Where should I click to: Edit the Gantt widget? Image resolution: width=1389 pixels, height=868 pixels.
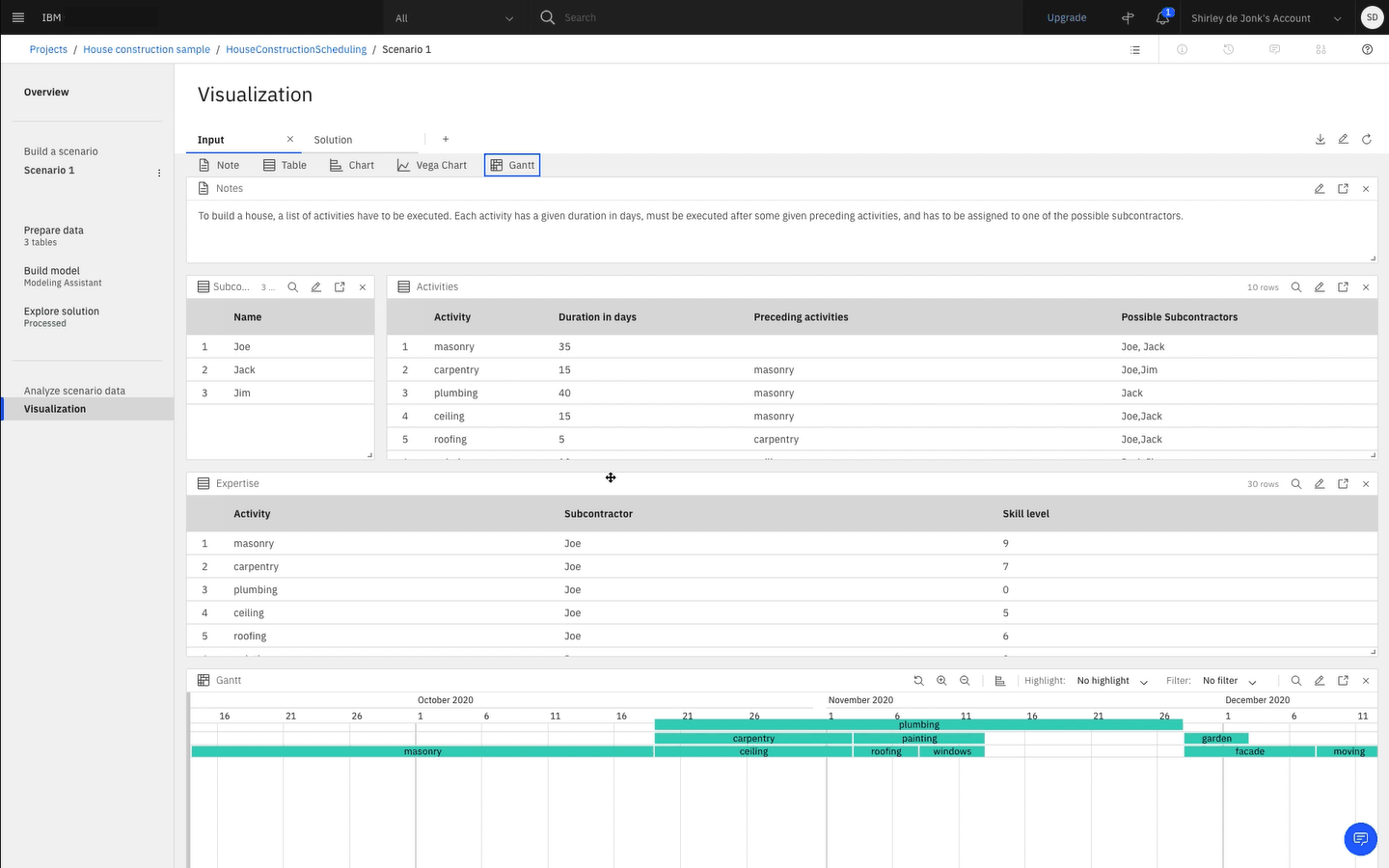[x=1320, y=681]
